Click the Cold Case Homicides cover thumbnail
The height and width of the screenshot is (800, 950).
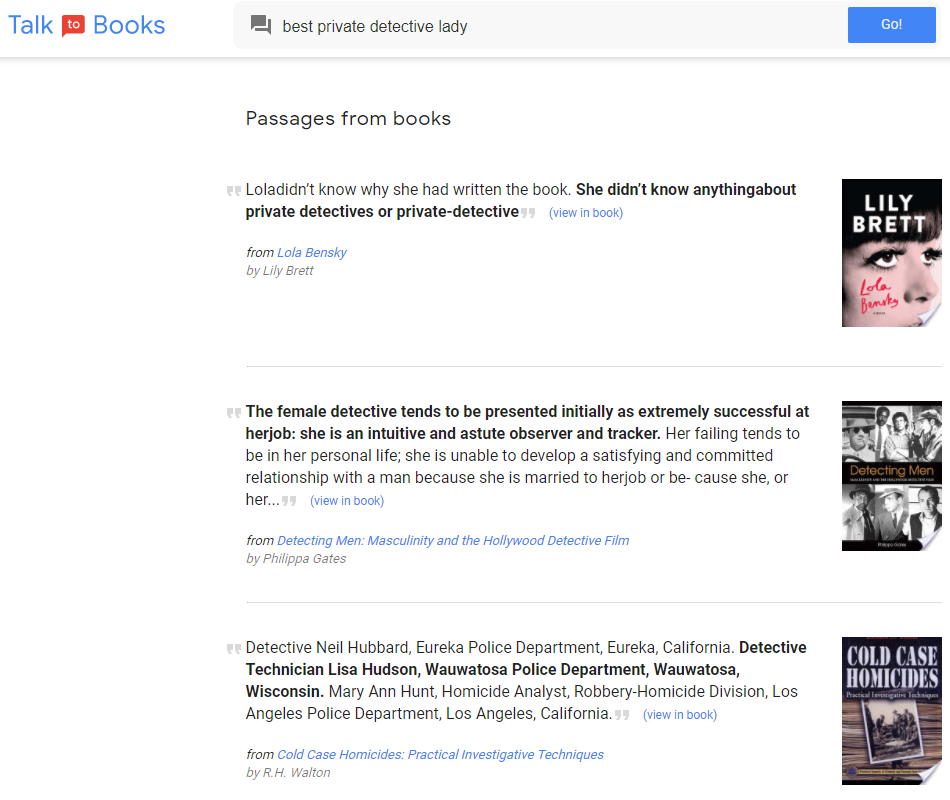pyautogui.click(x=891, y=711)
